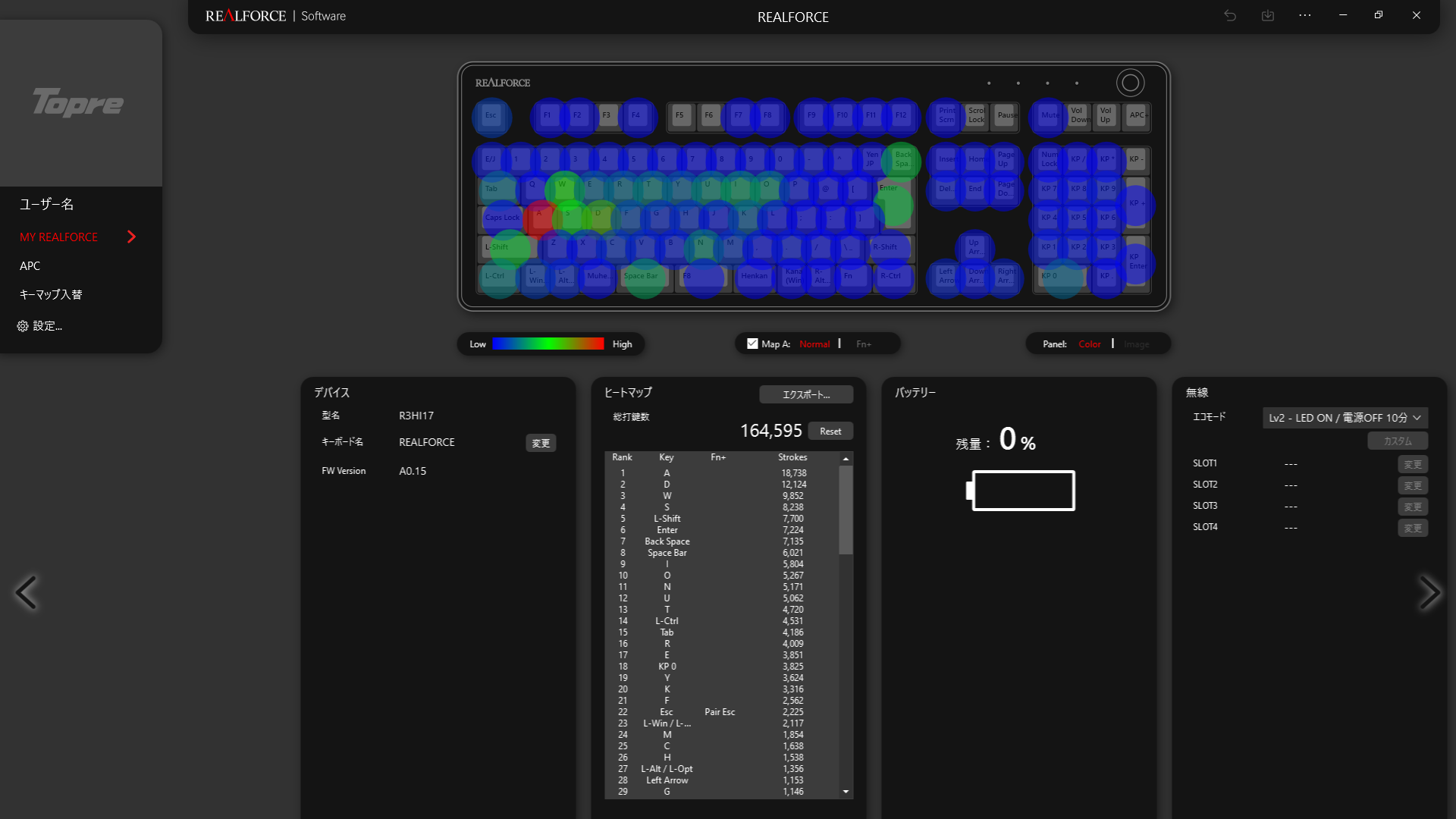The height and width of the screenshot is (819, 1456).
Task: Open the three-dots more options menu
Action: pos(1305,15)
